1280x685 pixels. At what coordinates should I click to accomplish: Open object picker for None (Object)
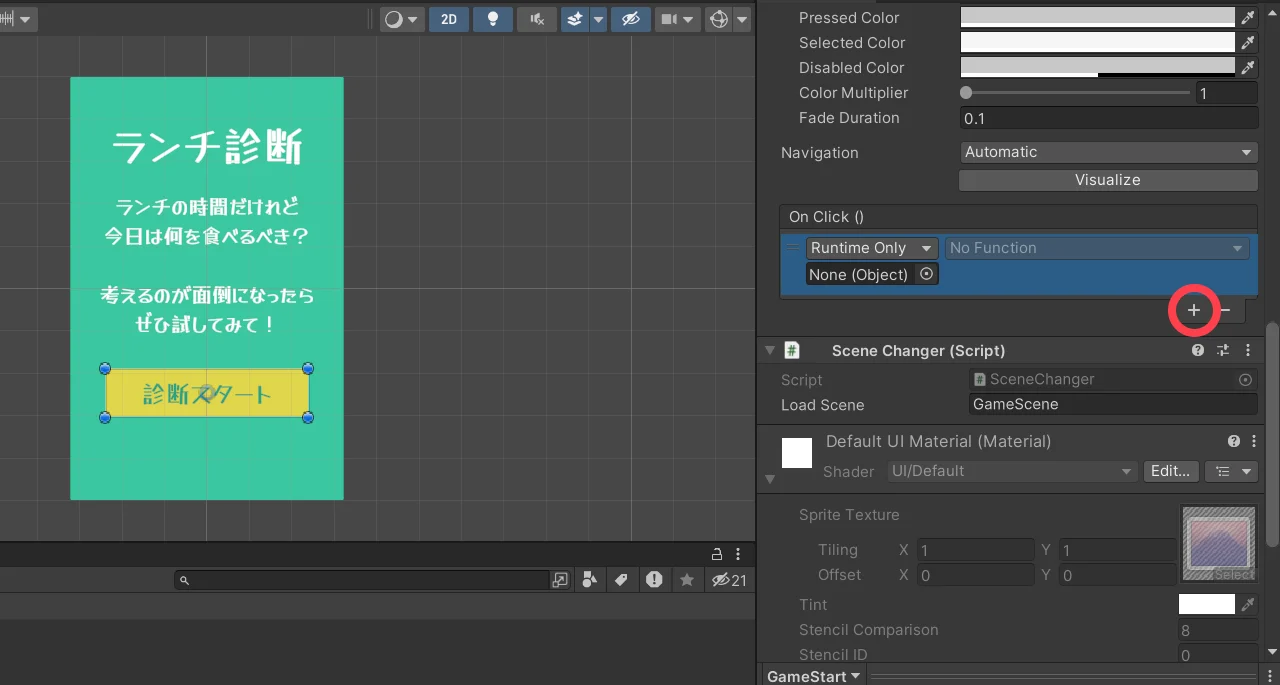[x=926, y=274]
